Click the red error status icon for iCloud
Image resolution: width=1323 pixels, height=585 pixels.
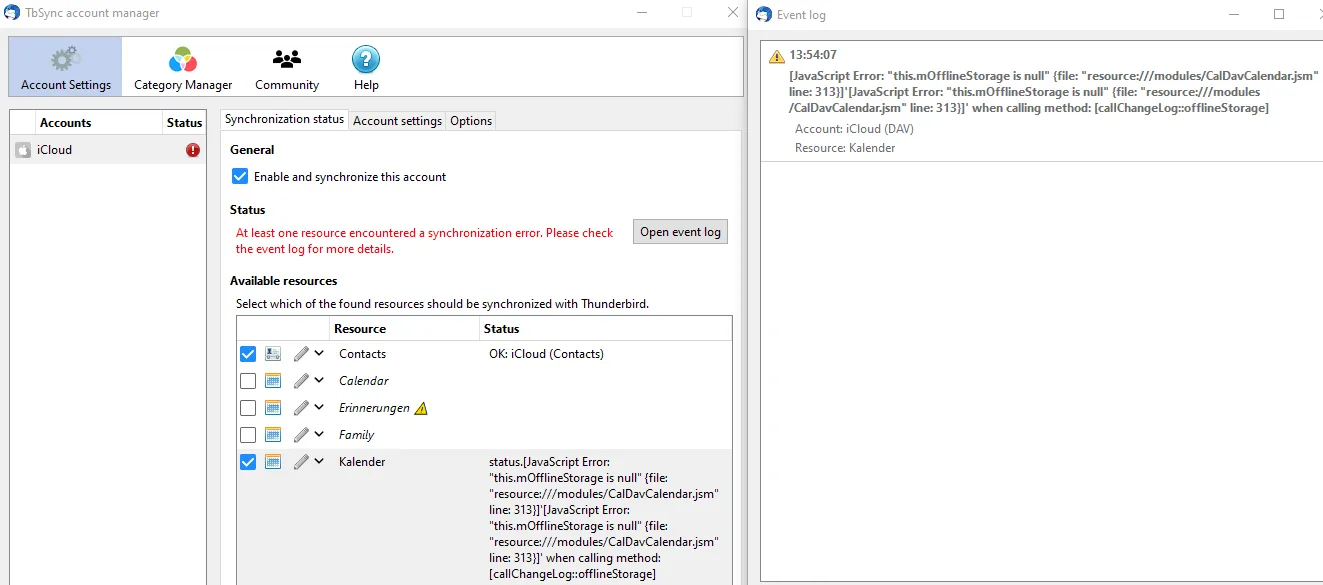(193, 150)
